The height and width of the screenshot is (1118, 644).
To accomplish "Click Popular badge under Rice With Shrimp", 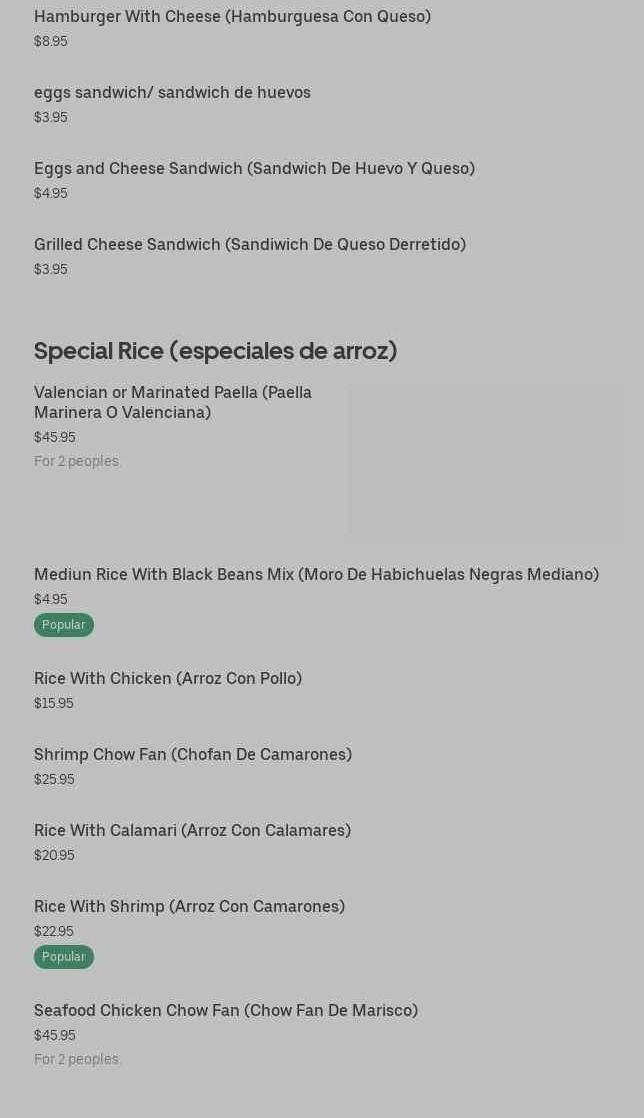I will pos(63,957).
